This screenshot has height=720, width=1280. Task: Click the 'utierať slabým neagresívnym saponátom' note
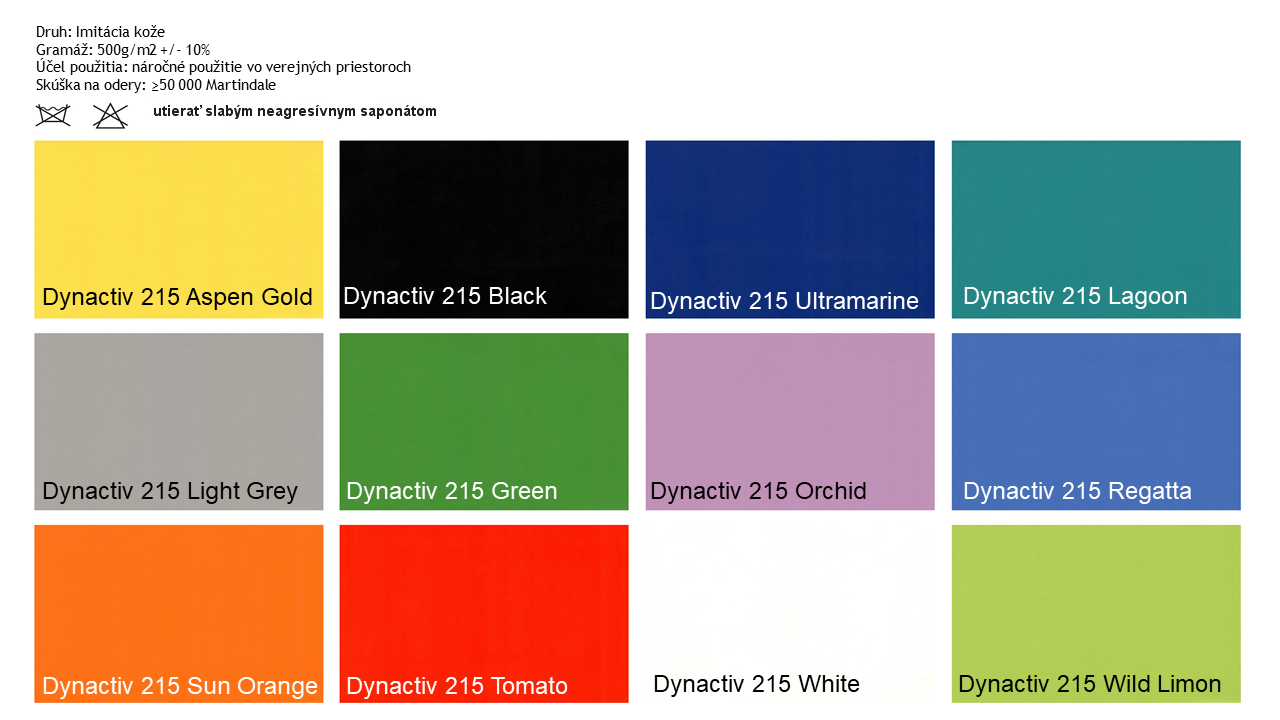point(295,111)
